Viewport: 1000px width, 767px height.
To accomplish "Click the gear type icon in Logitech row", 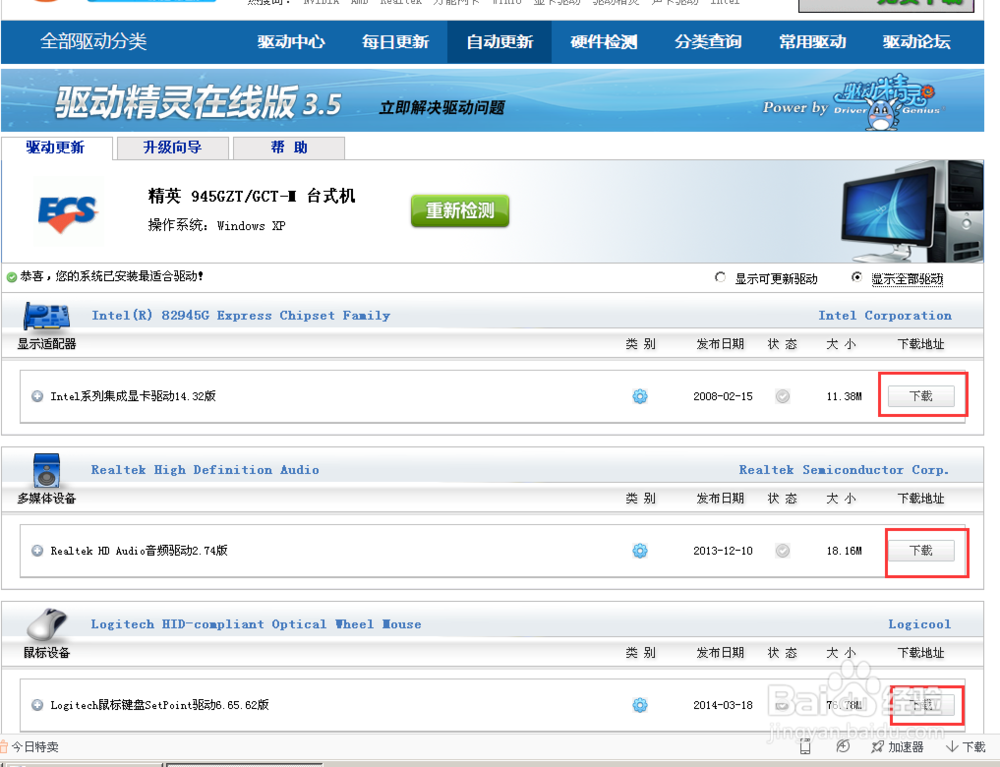I will [x=640, y=705].
